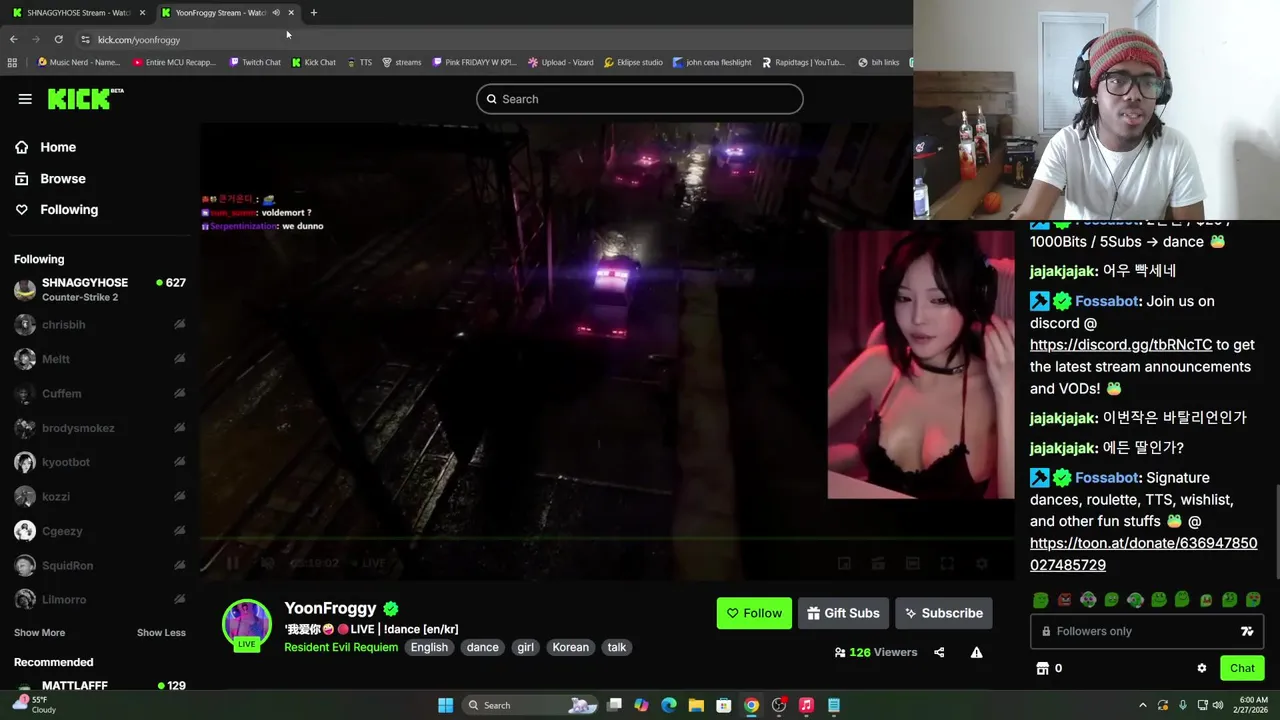Enter fullscreen on the player
The image size is (1280, 720).
click(x=947, y=564)
